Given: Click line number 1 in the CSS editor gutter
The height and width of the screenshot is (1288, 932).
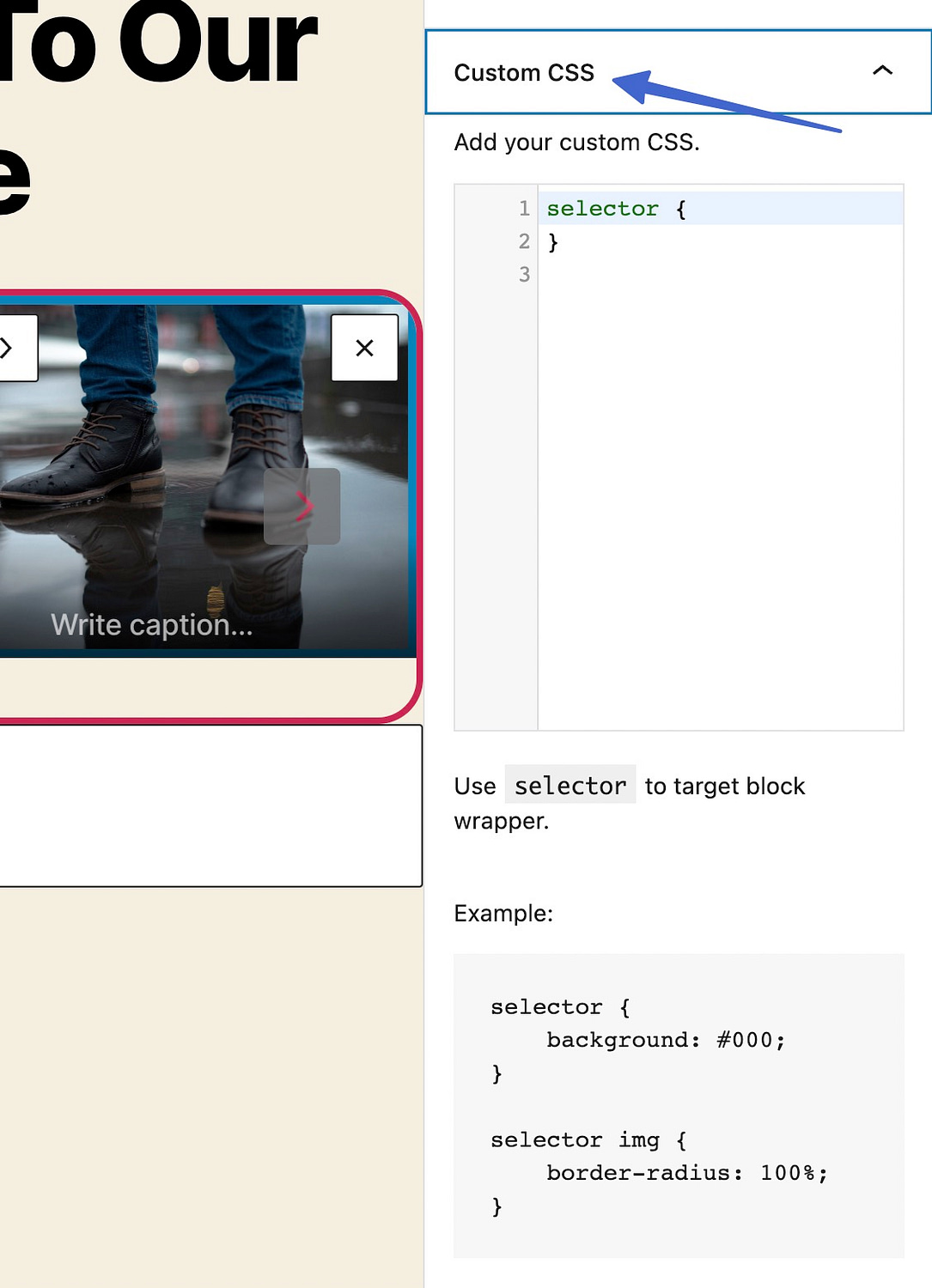Looking at the screenshot, I should point(523,208).
